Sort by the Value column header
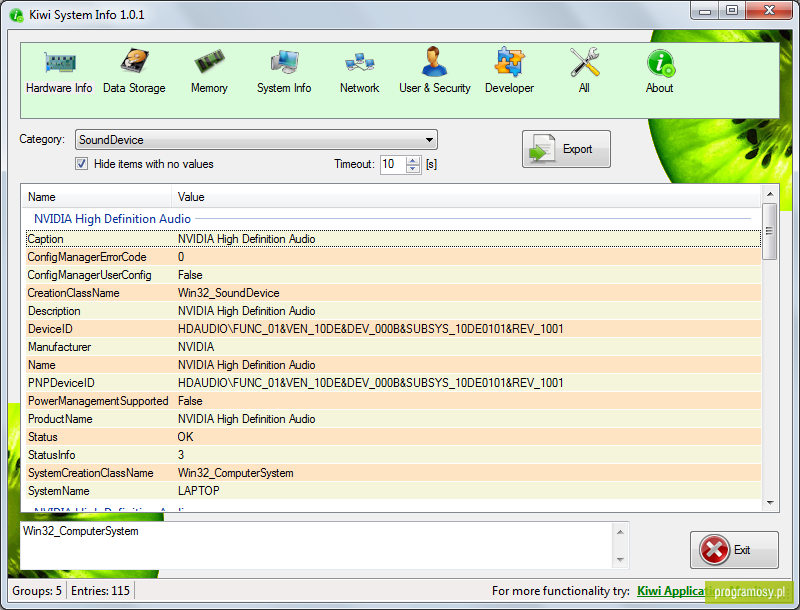Image resolution: width=800 pixels, height=610 pixels. 466,197
